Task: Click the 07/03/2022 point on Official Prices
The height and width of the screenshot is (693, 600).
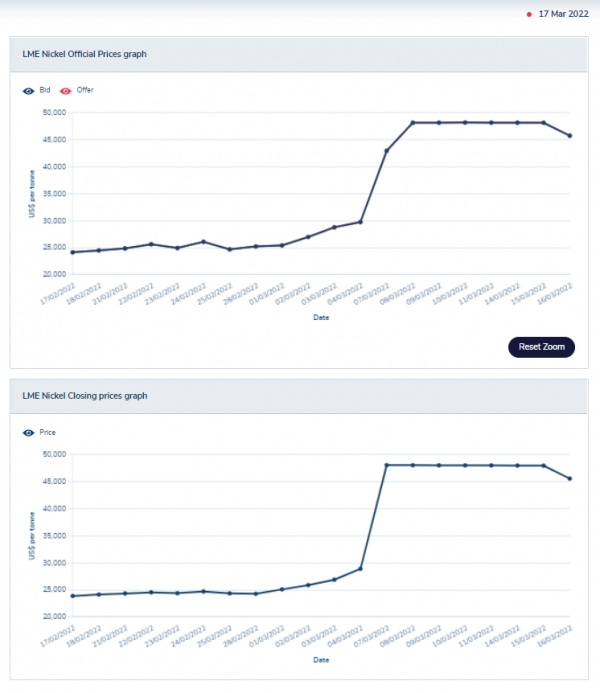Action: coord(386,151)
